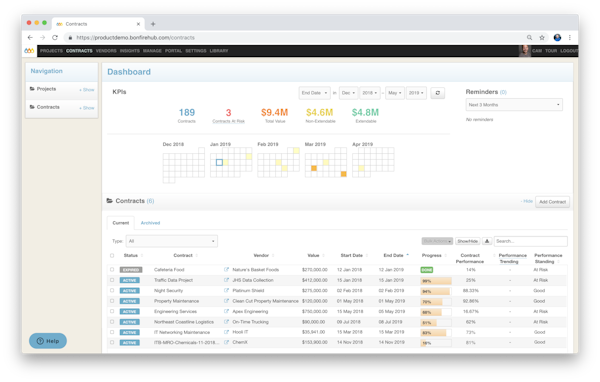This screenshot has width=600, height=382.
Task: Check the Night Security row checkbox
Action: click(112, 290)
